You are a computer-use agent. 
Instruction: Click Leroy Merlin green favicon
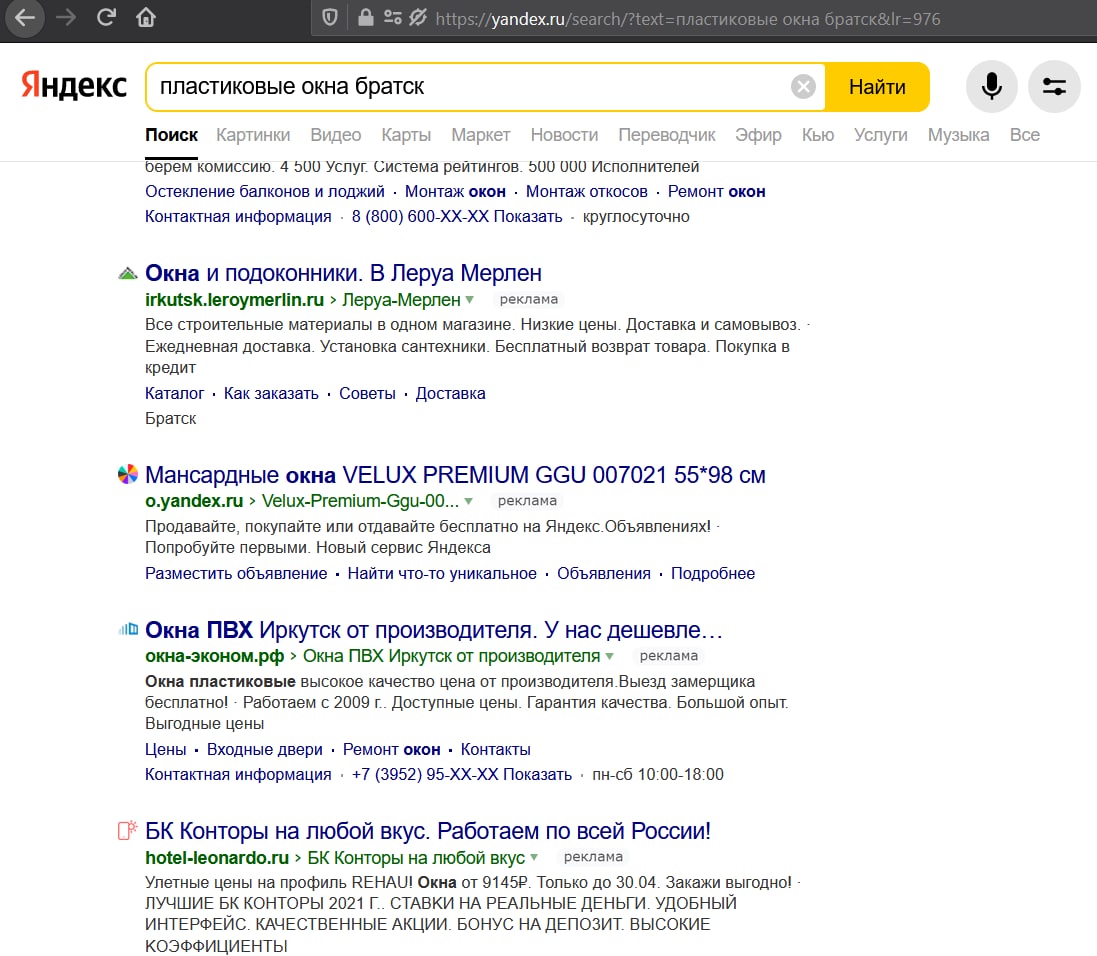pos(127,273)
